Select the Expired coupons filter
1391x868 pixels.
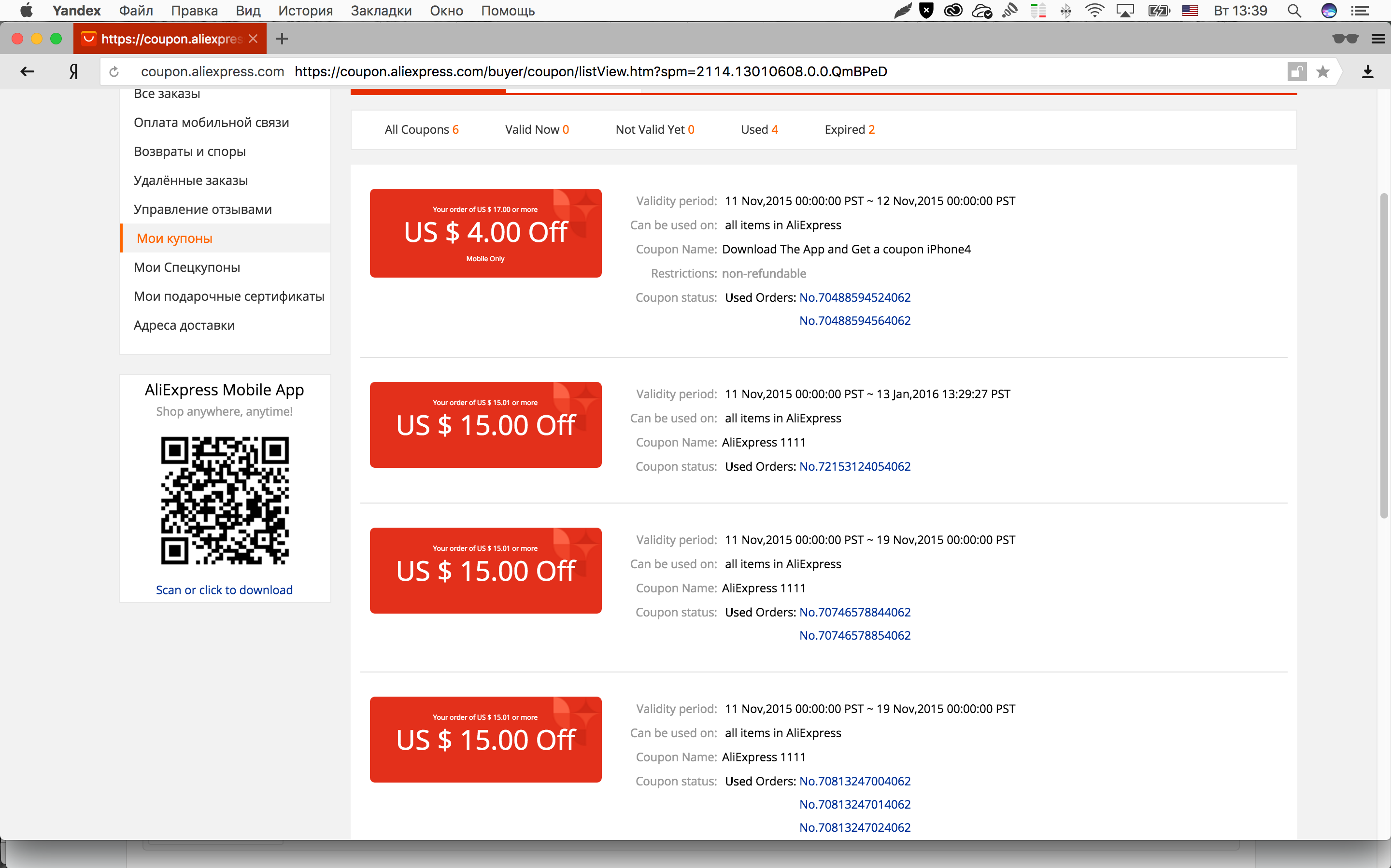click(x=850, y=130)
